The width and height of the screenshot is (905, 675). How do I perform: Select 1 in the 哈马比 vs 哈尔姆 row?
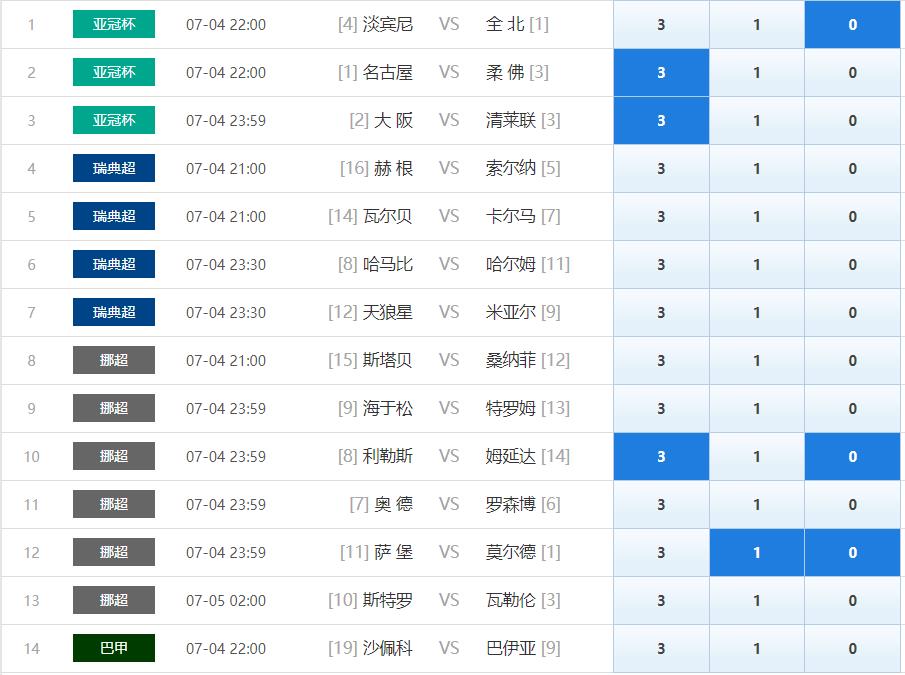tap(757, 264)
